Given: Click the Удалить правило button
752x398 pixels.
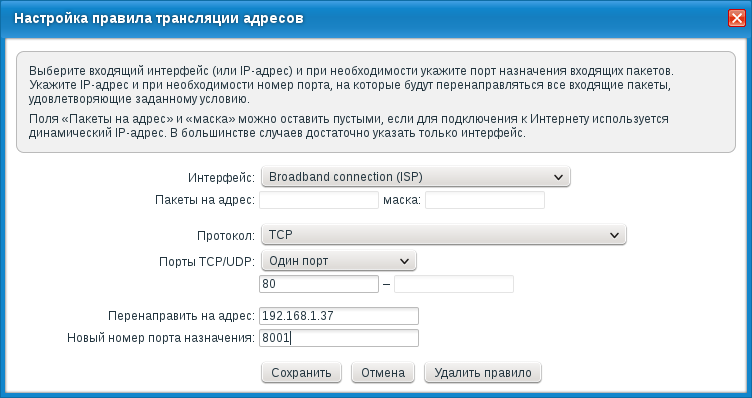Looking at the screenshot, I should 483,373.
